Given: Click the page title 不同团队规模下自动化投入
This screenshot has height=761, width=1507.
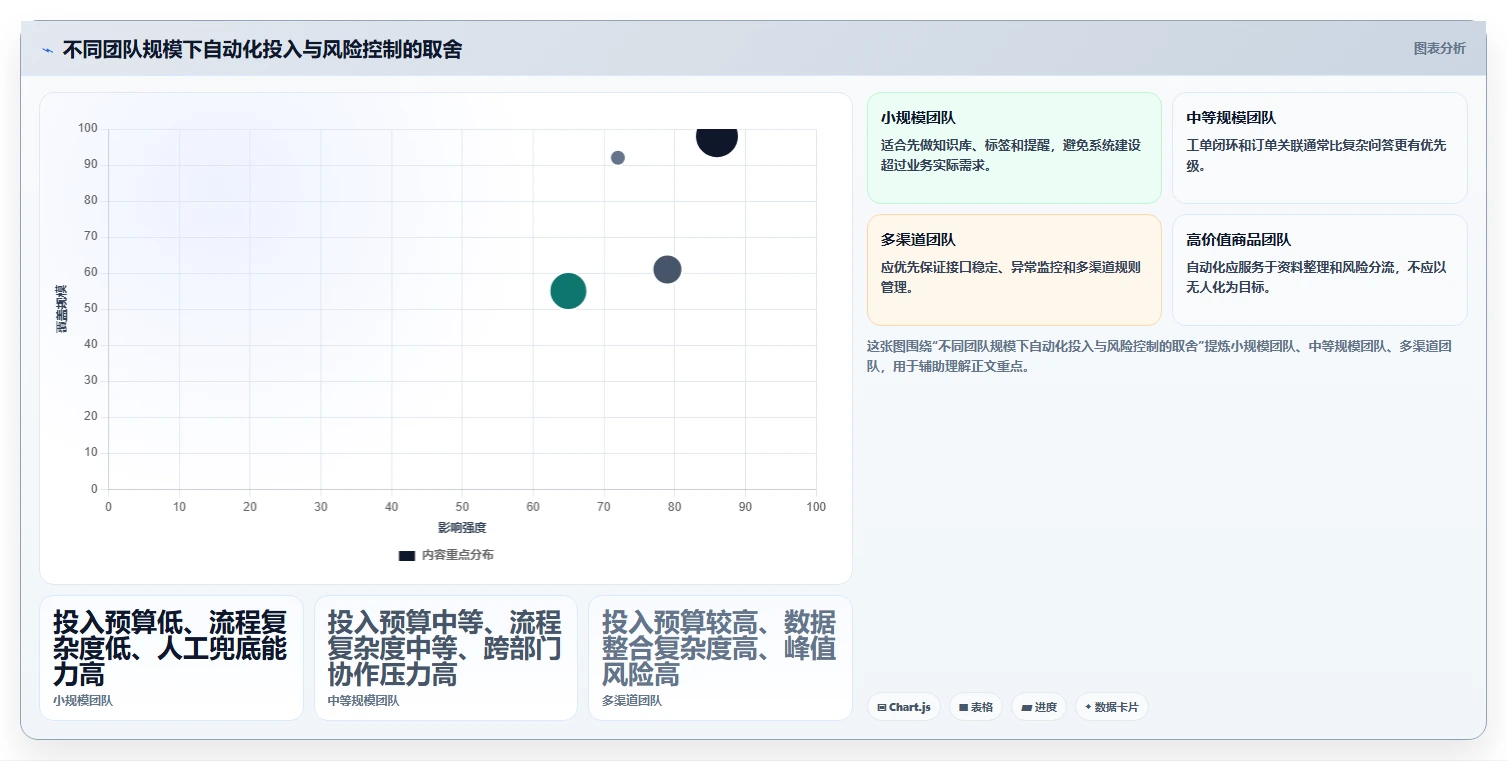Looking at the screenshot, I should click(262, 50).
